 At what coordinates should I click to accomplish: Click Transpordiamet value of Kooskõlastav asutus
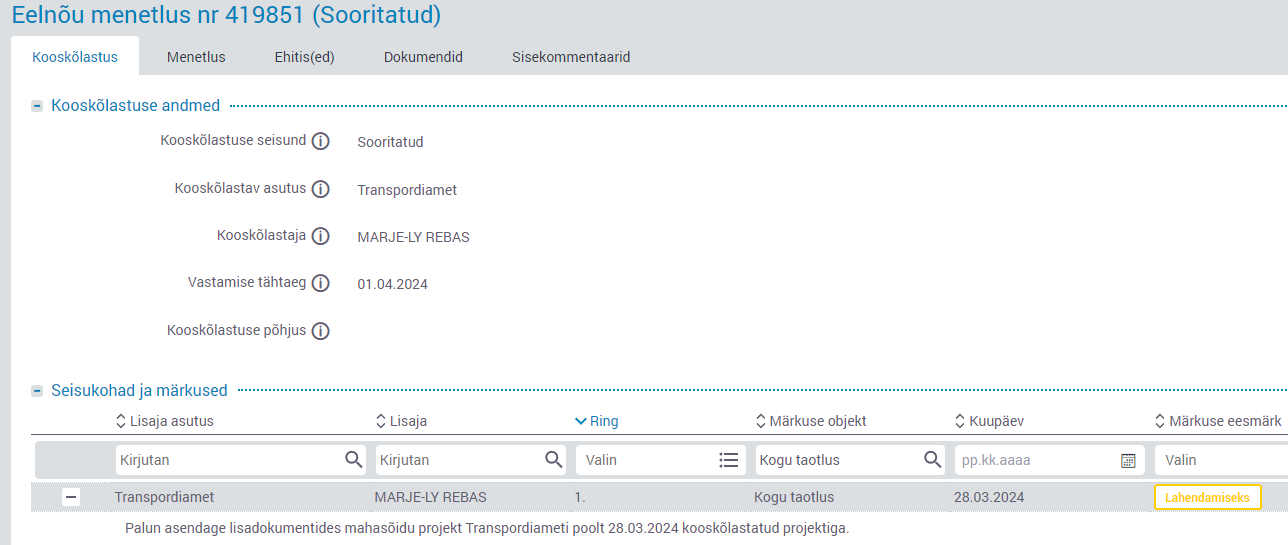click(407, 190)
